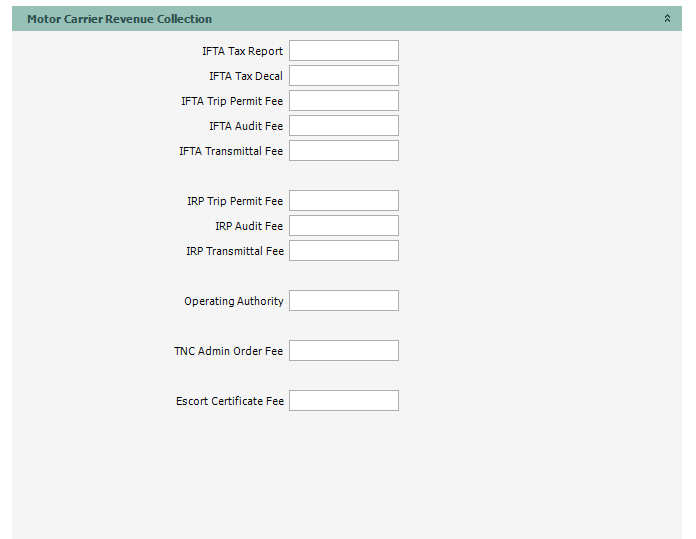Click the IRP Trip Permit Fee label
The width and height of the screenshot is (696, 539).
pyautogui.click(x=235, y=201)
